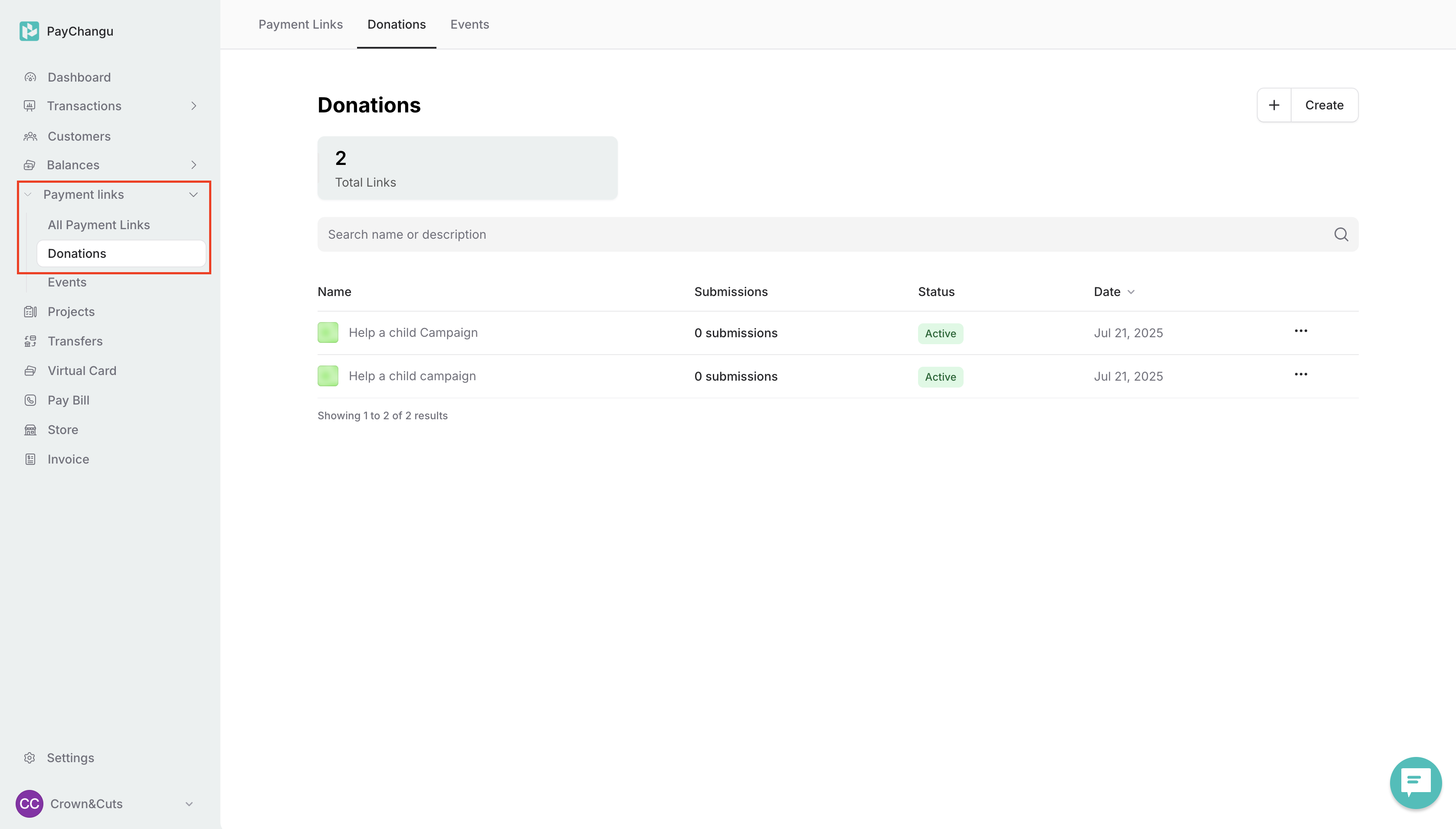Click the Pay Bill phone icon
Image resolution: width=1456 pixels, height=829 pixels.
30,400
